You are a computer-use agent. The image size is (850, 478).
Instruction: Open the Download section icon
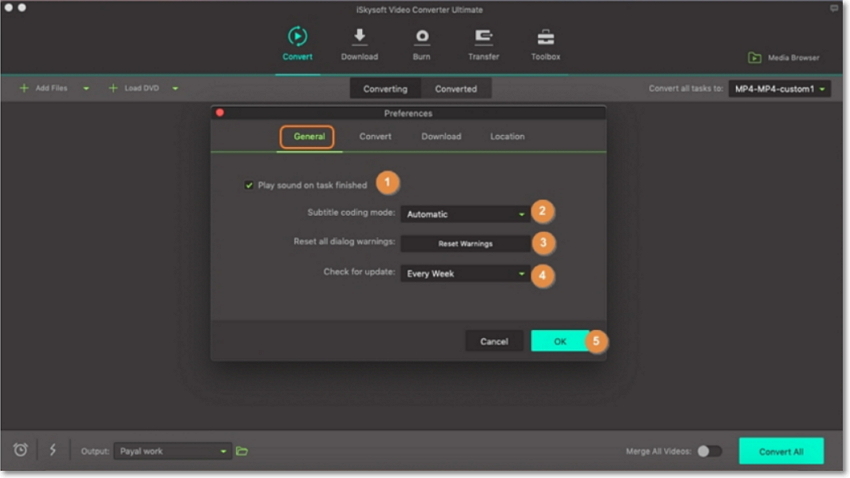359,37
